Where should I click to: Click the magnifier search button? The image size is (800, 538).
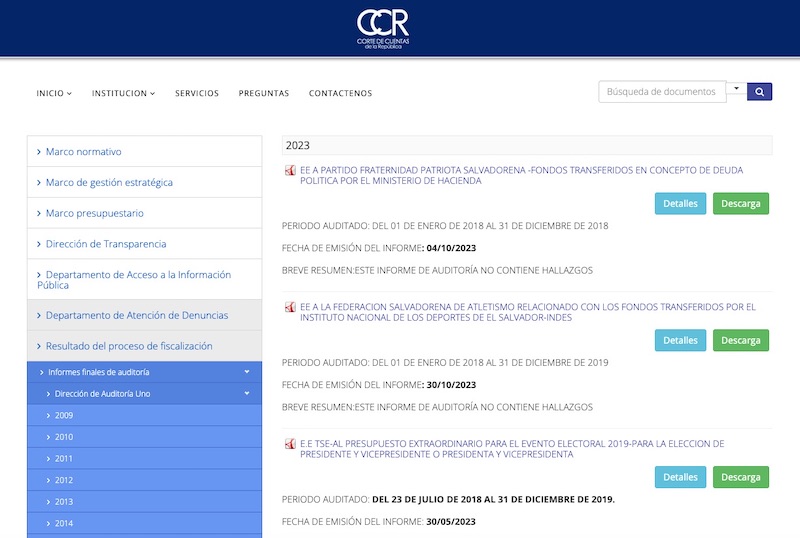pyautogui.click(x=759, y=92)
